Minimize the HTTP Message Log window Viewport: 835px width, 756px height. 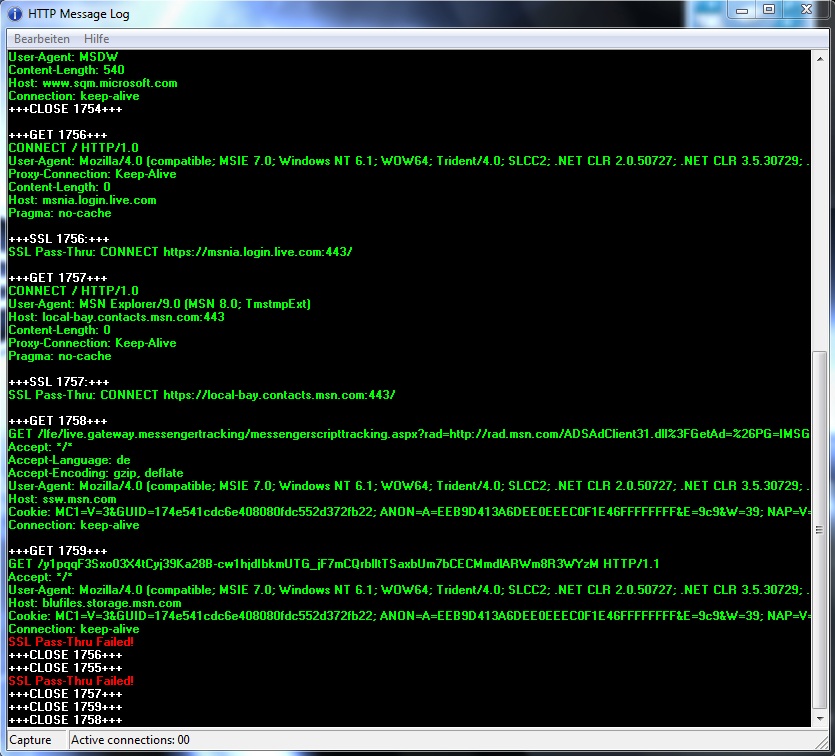742,10
